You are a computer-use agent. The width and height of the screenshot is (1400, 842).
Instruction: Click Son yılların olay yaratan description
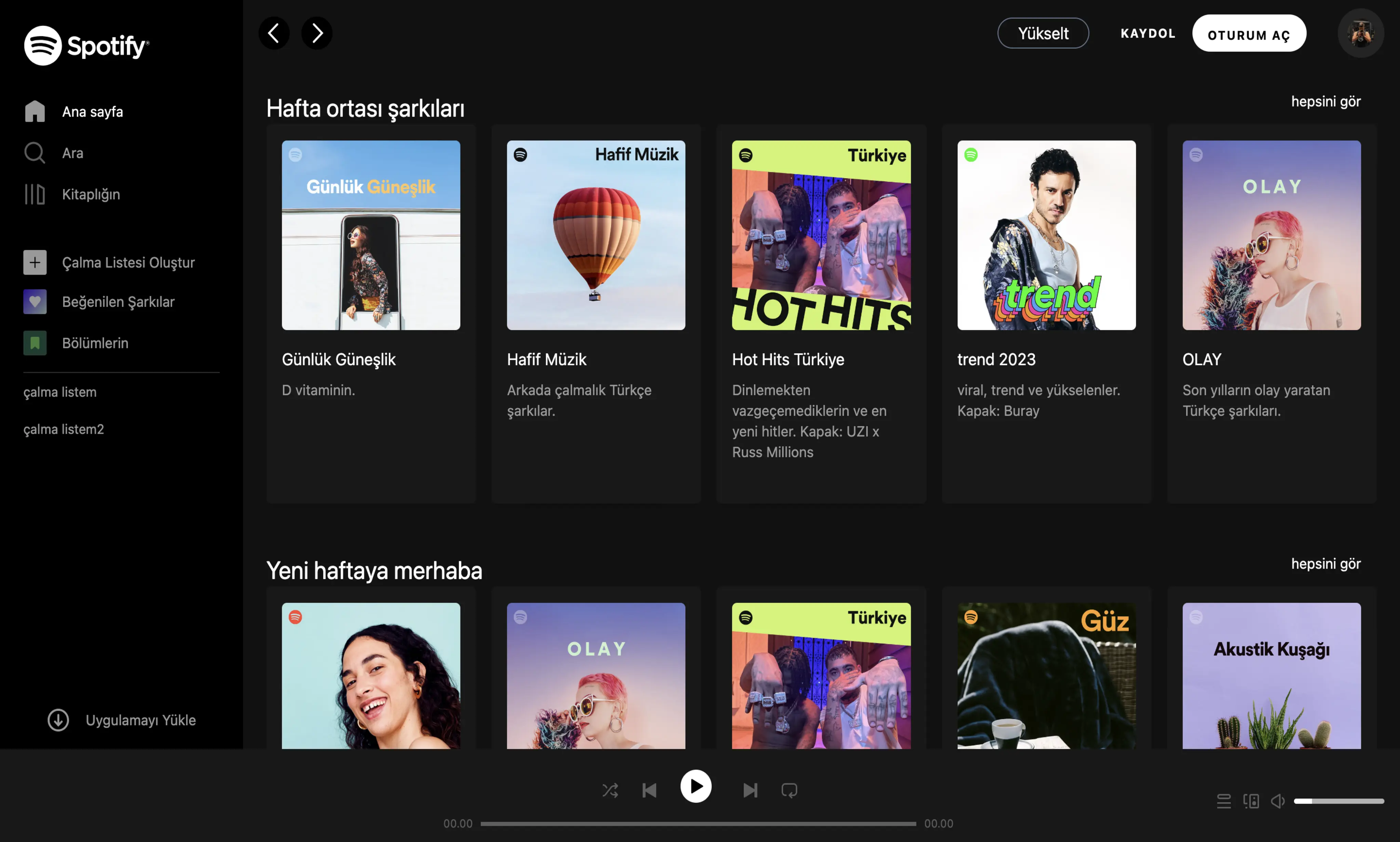pos(1256,400)
